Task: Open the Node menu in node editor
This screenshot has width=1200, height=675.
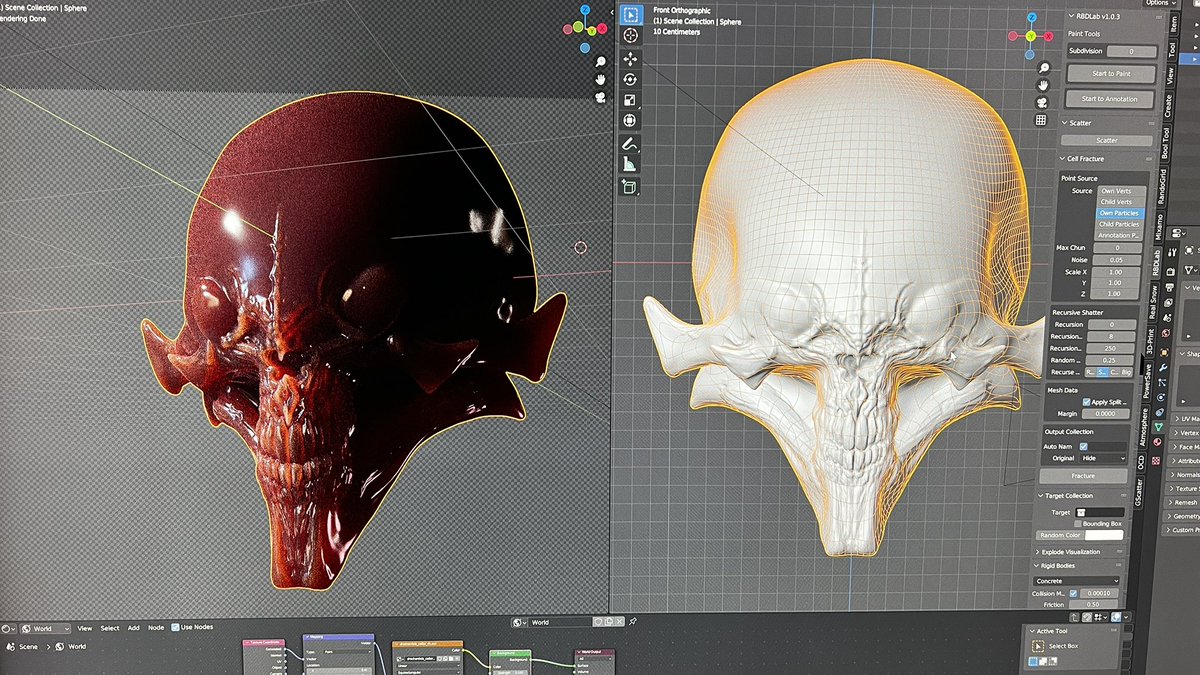Action: coord(155,628)
